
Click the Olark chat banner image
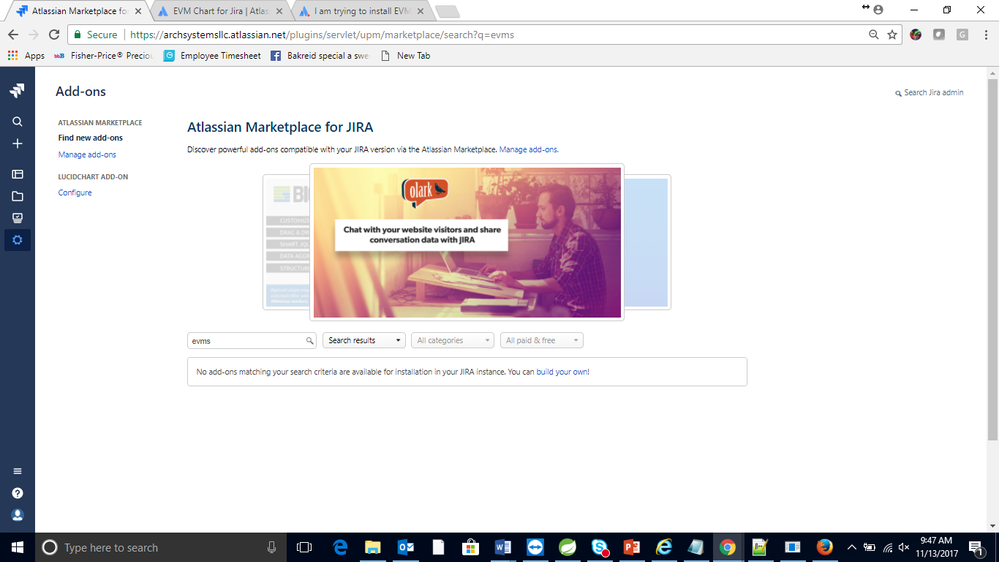(467, 242)
